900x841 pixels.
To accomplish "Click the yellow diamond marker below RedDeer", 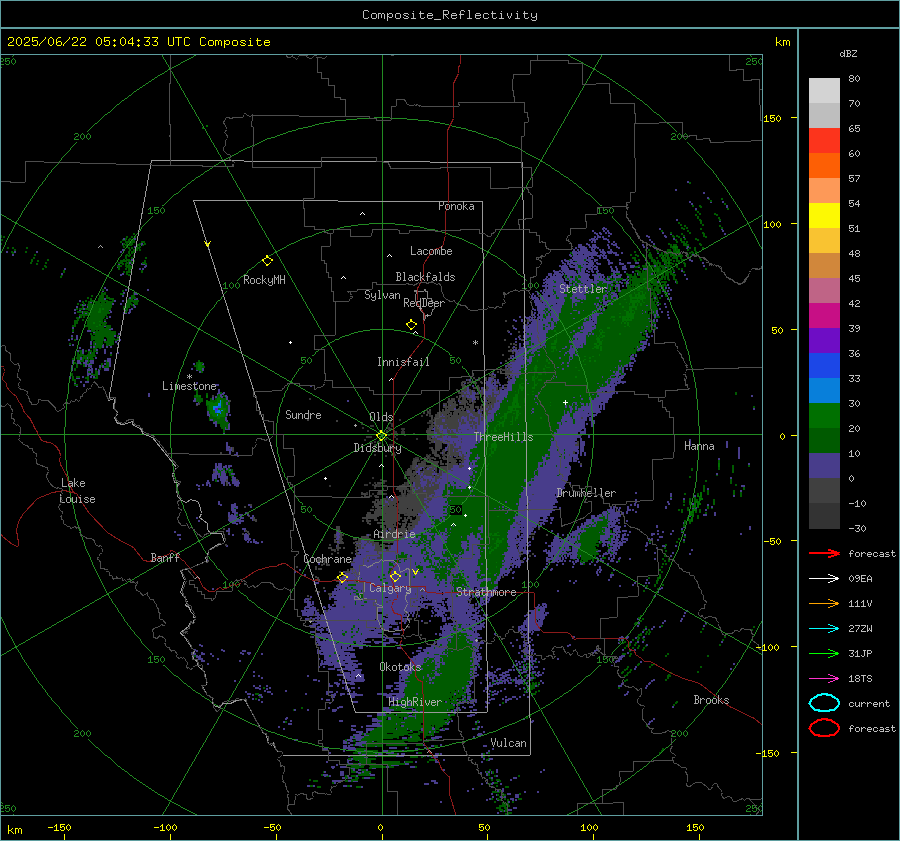I will pos(411,325).
